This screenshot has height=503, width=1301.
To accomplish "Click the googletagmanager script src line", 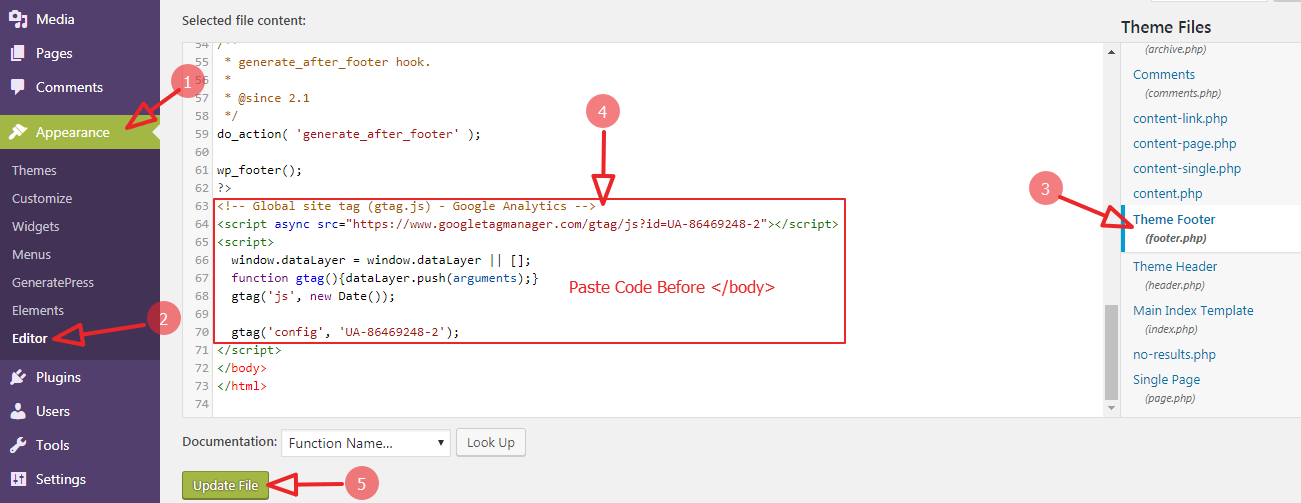I will pyautogui.click(x=527, y=224).
